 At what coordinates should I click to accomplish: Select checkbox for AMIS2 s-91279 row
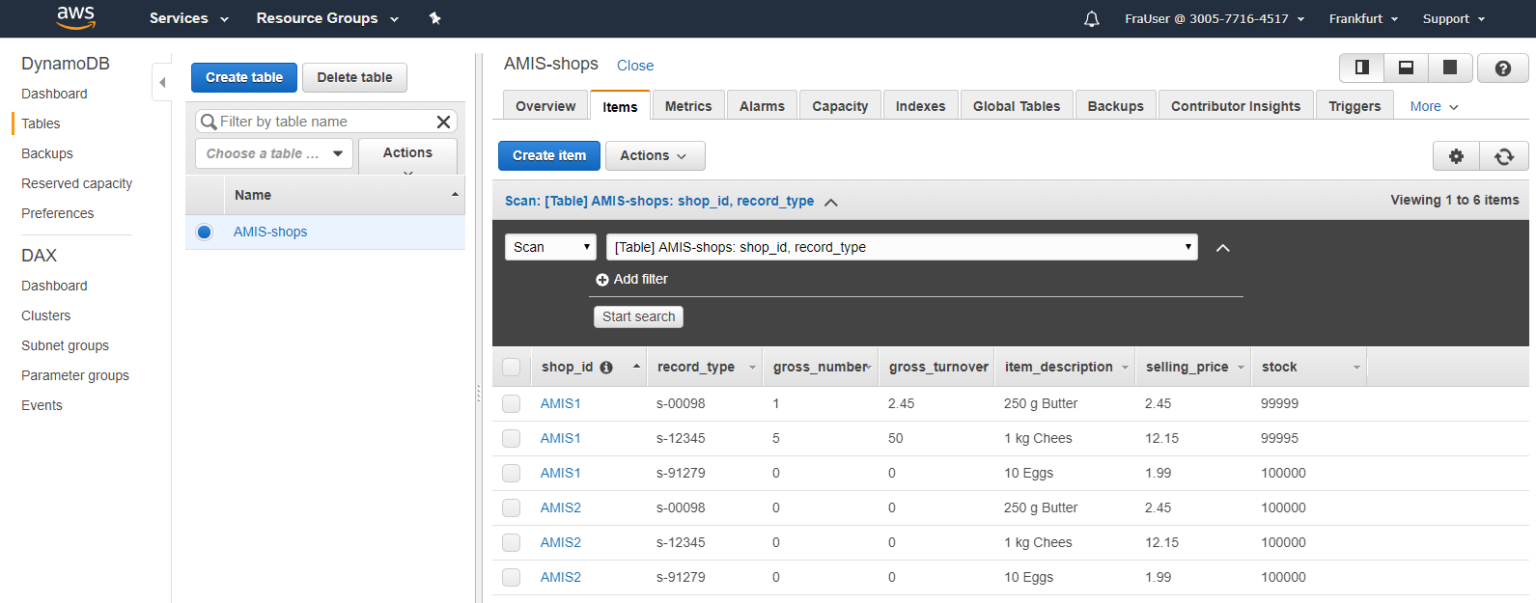pos(511,577)
